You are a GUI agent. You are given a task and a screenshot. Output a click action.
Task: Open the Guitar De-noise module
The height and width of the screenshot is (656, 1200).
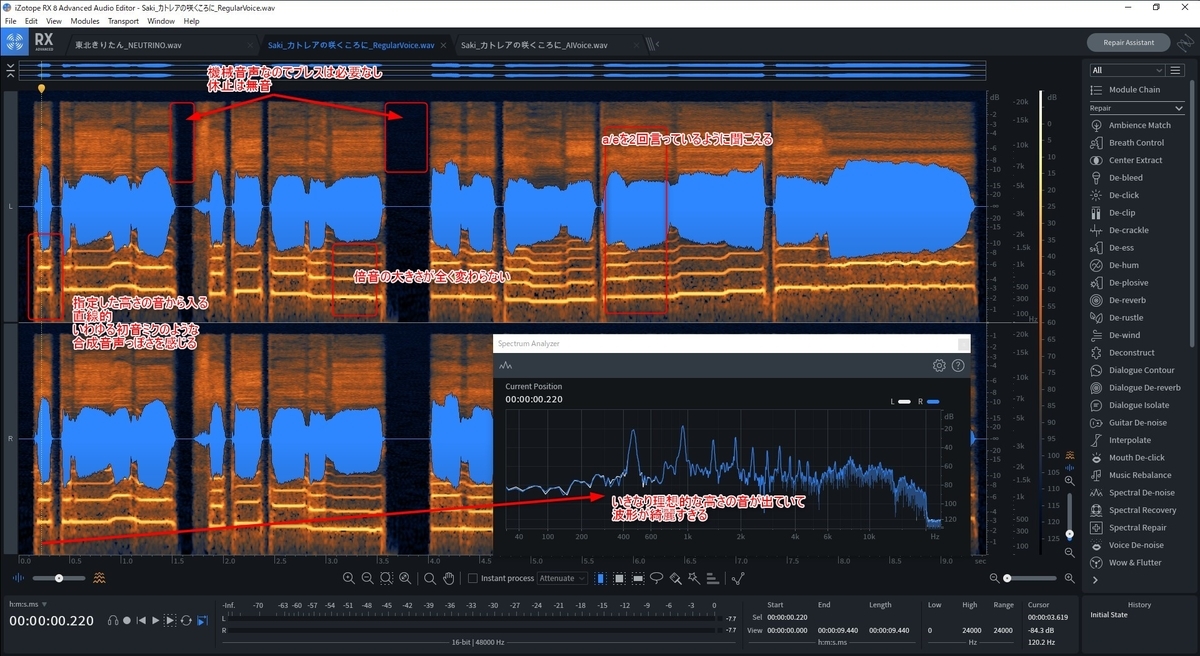(1136, 423)
